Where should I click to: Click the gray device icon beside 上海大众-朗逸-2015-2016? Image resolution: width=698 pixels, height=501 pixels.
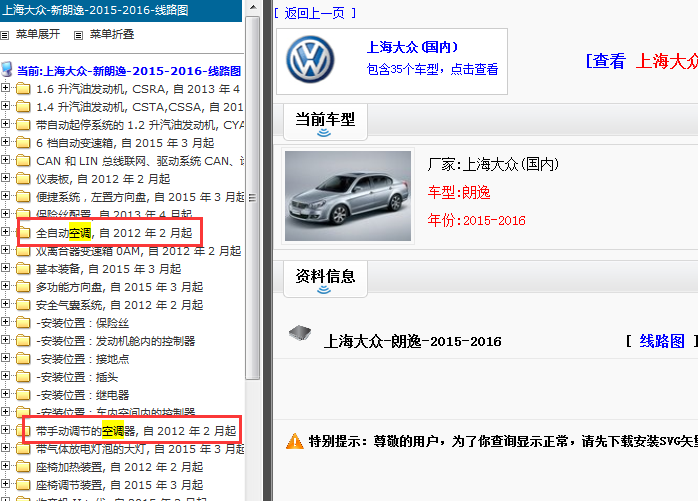[x=300, y=333]
